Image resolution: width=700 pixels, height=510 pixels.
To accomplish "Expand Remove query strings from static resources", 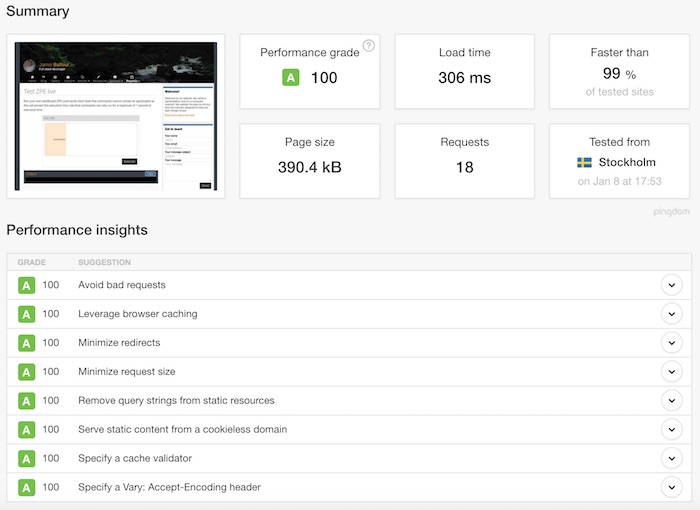I will click(671, 401).
